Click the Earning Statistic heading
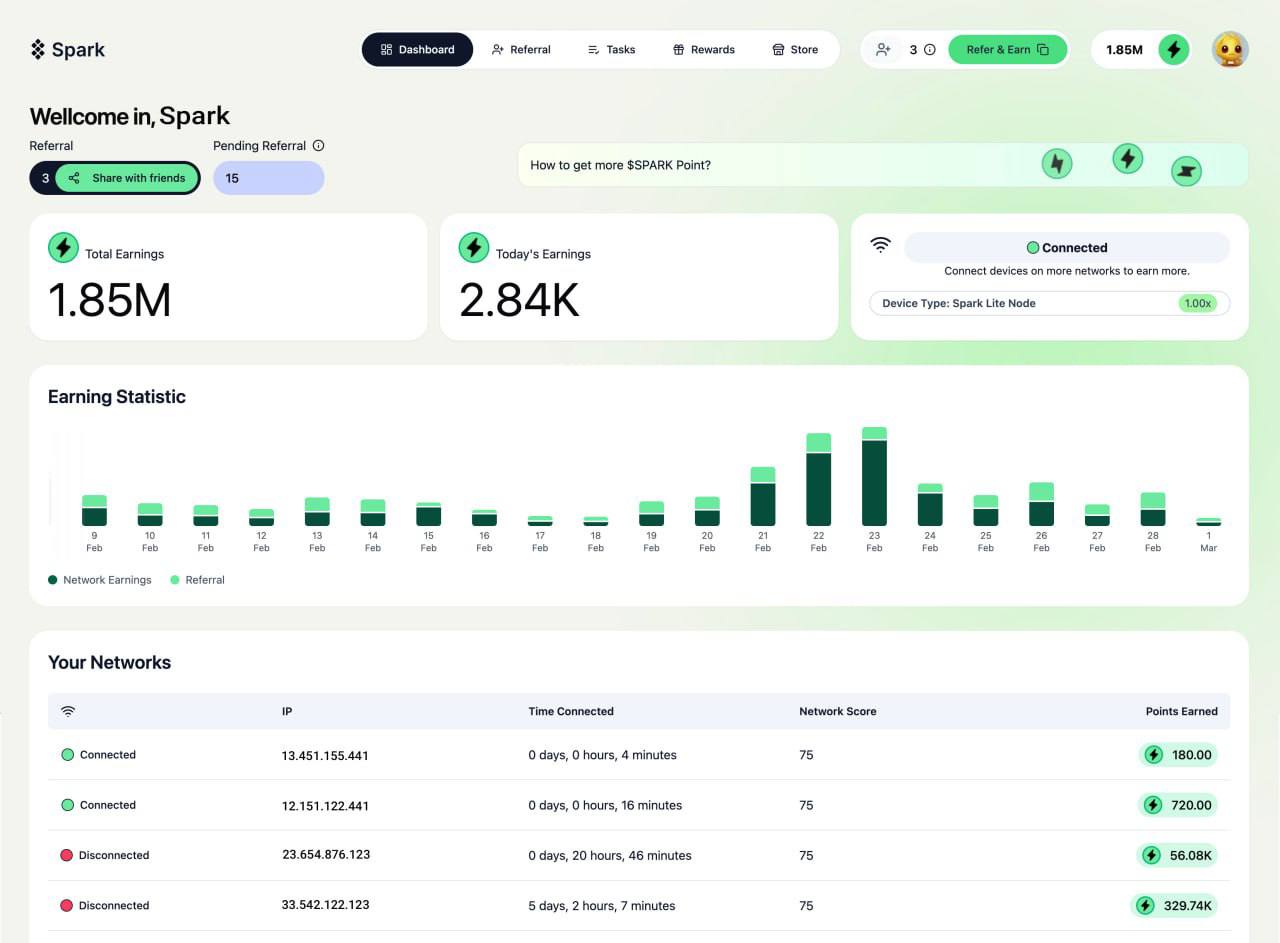Image resolution: width=1280 pixels, height=943 pixels. [117, 397]
